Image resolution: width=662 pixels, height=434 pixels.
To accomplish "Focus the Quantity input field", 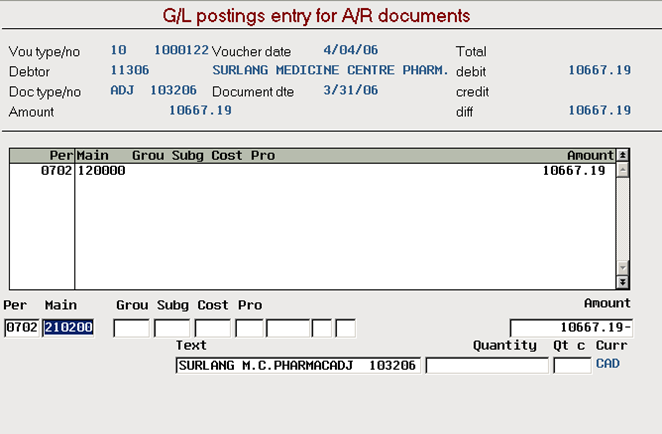I will (x=487, y=366).
